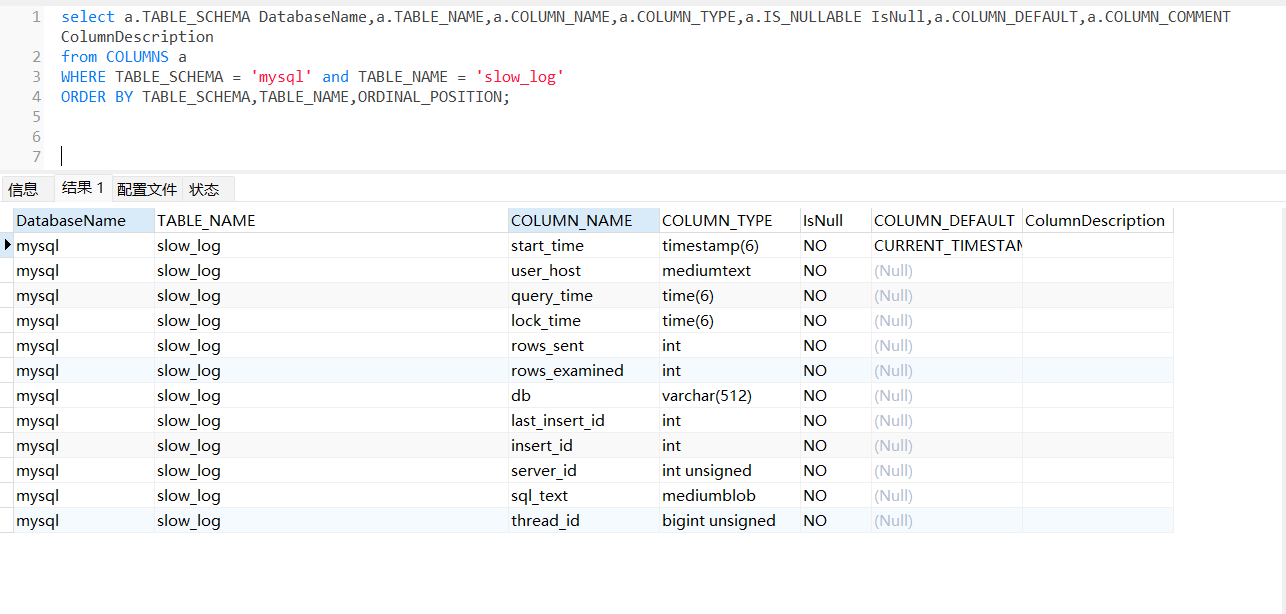
Task: Click the bigint unsigned type cell
Action: click(x=730, y=521)
